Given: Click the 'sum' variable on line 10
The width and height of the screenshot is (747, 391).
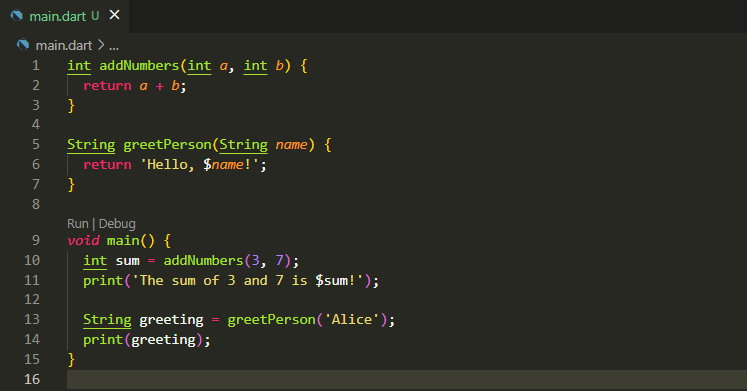Looking at the screenshot, I should point(128,261).
